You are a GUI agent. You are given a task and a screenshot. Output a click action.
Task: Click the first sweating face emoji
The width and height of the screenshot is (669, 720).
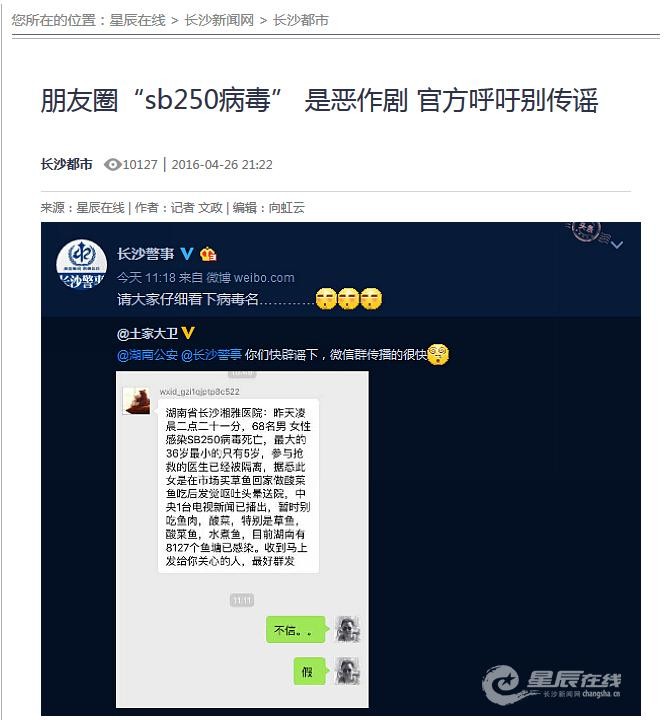click(x=326, y=298)
